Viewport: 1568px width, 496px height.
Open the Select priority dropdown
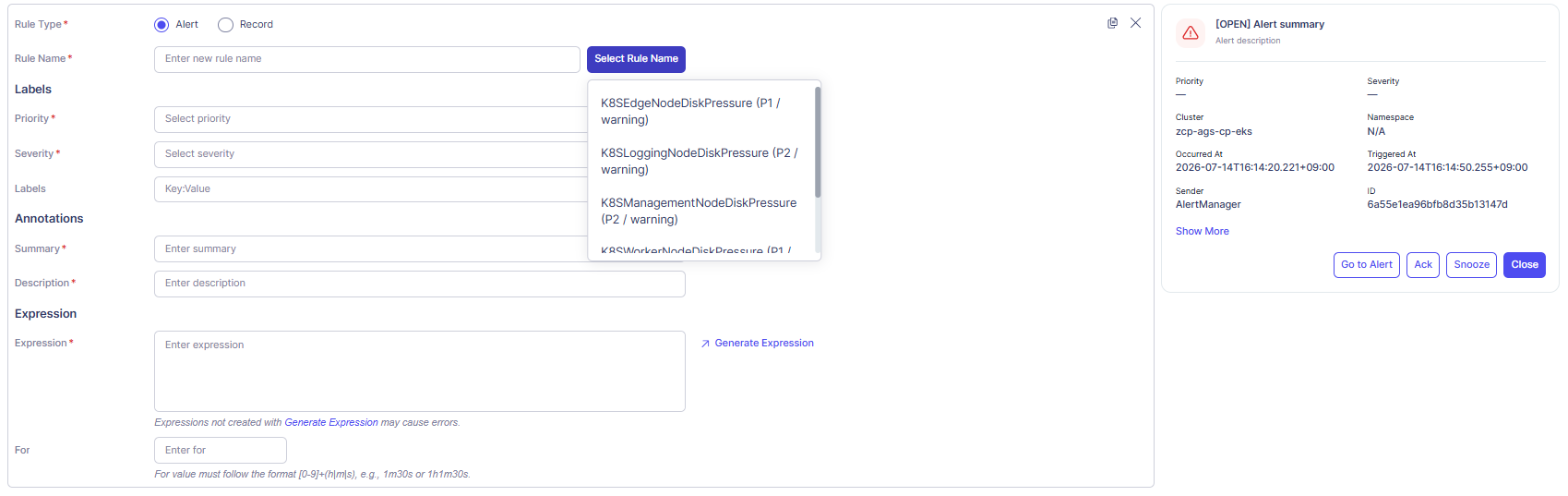[371, 119]
